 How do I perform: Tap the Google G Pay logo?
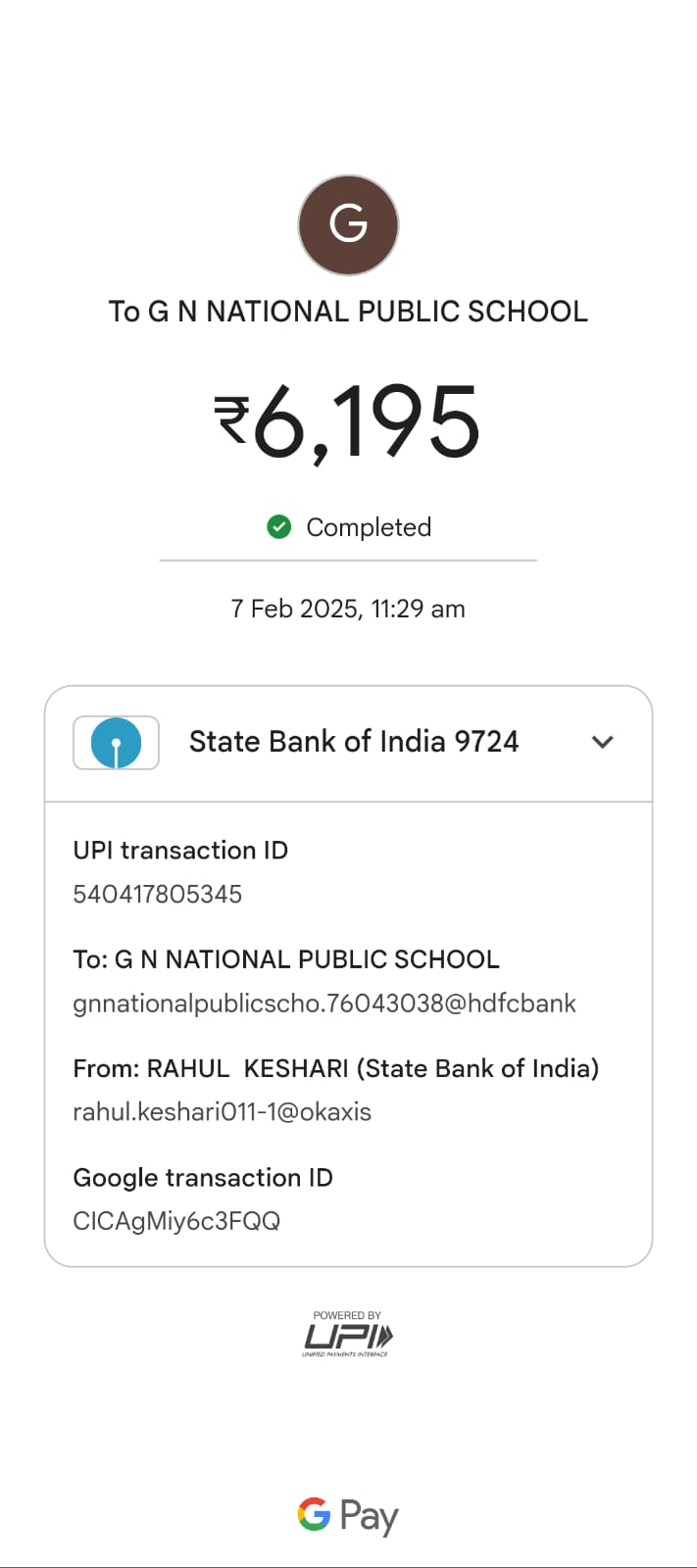pyautogui.click(x=348, y=1515)
